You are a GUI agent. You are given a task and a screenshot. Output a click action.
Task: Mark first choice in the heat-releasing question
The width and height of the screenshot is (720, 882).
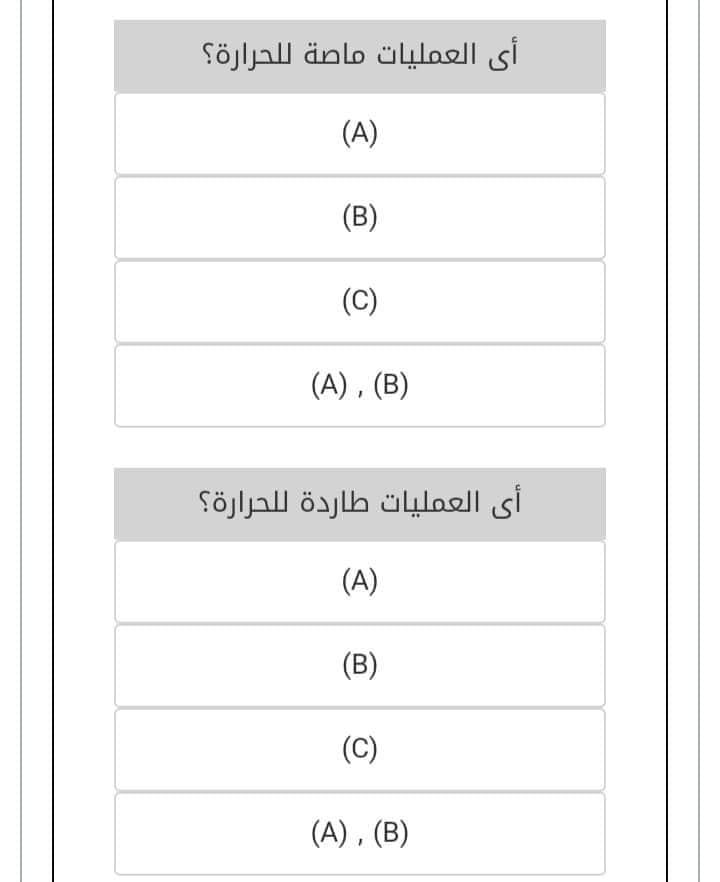[x=359, y=581]
